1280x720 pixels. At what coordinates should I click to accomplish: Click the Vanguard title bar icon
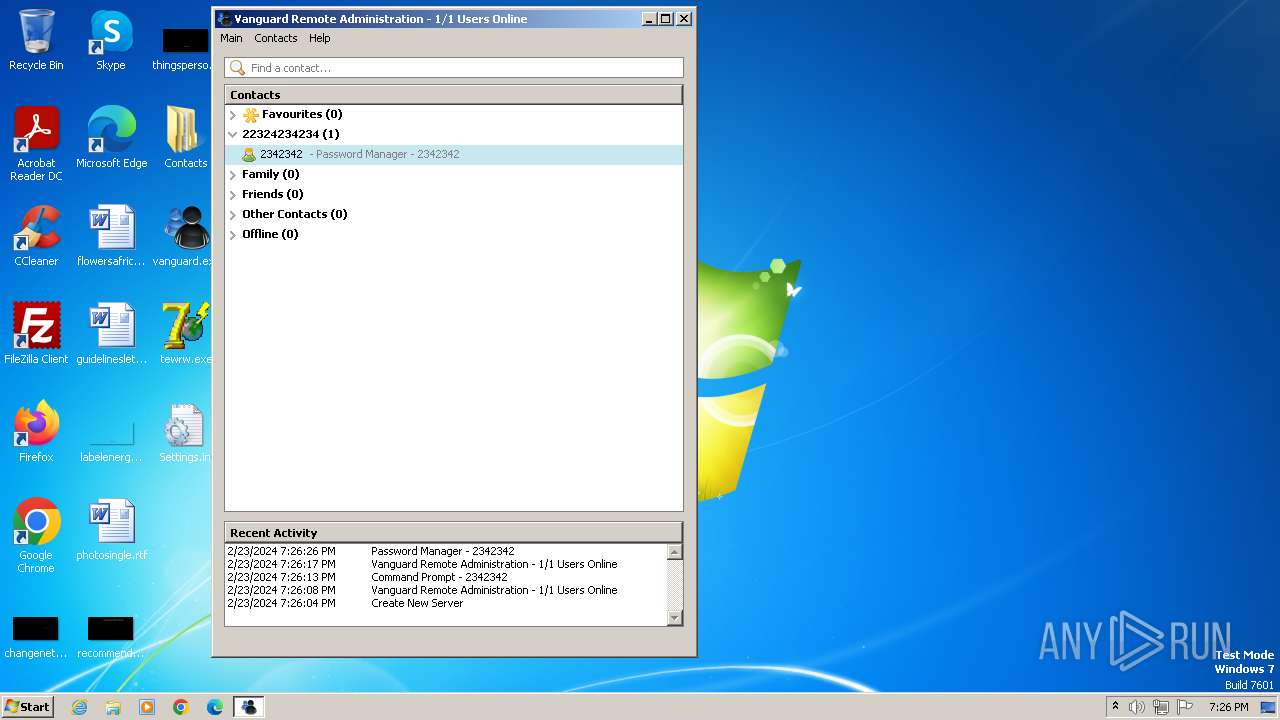pyautogui.click(x=225, y=19)
